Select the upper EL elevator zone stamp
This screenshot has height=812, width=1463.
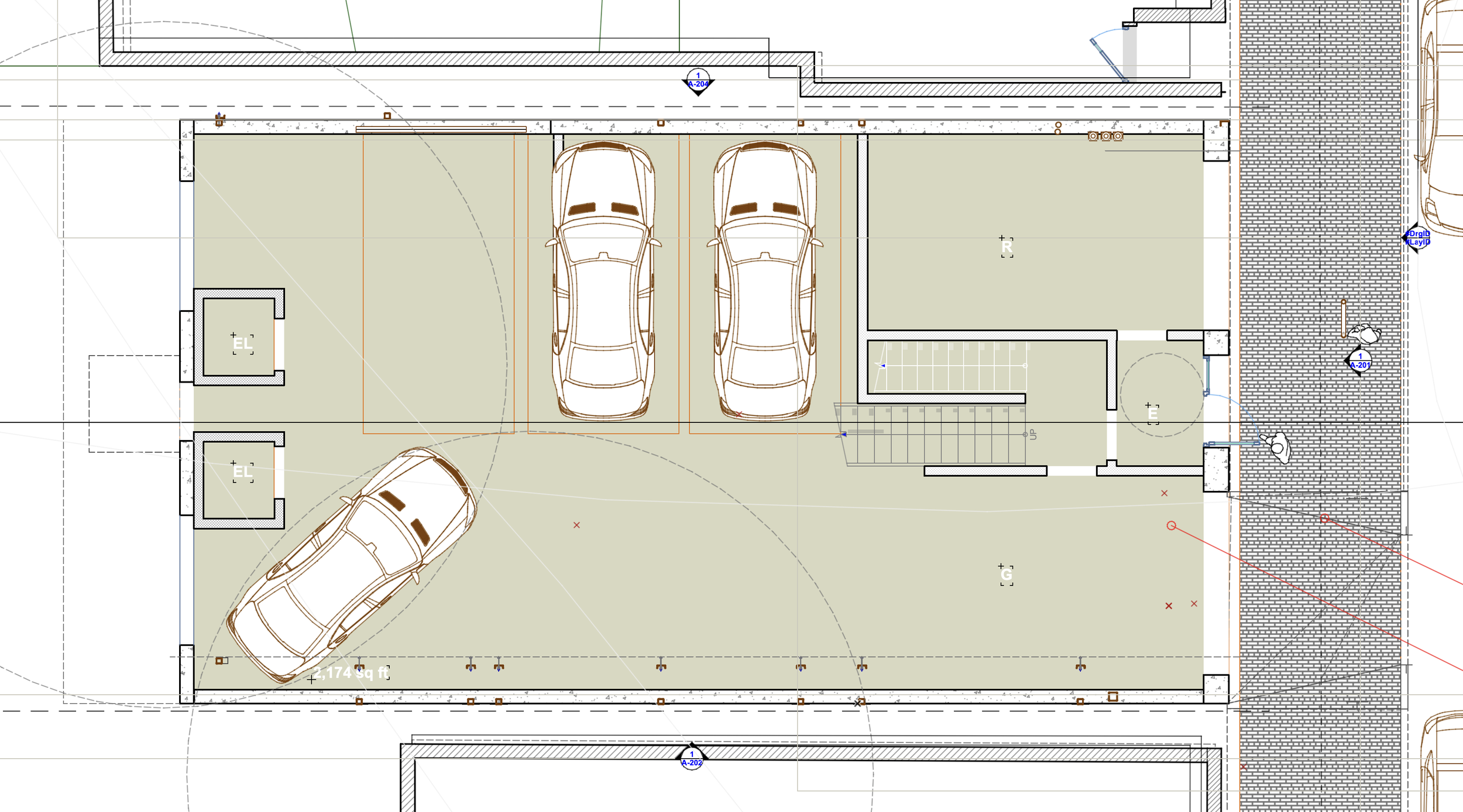click(243, 343)
